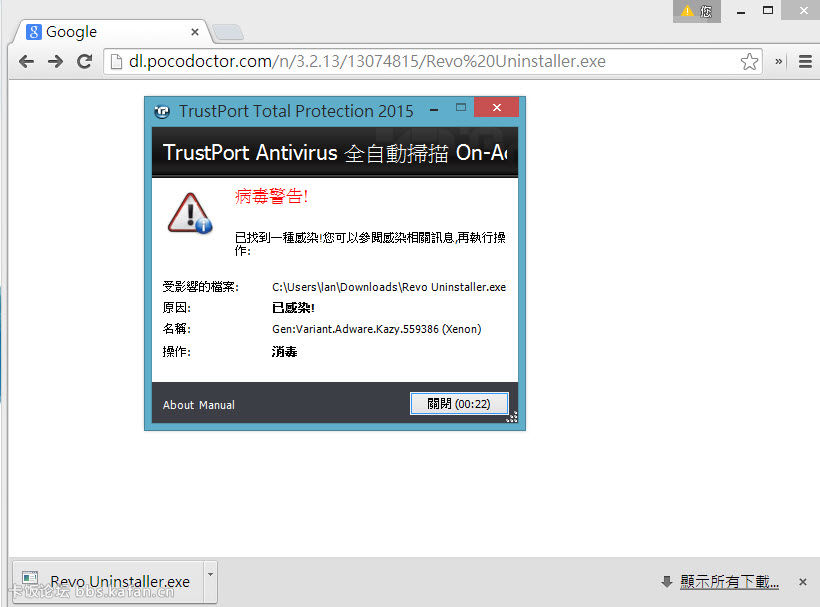
Task: Click the 關閉 countdown button in the dialog
Action: pyautogui.click(x=459, y=404)
